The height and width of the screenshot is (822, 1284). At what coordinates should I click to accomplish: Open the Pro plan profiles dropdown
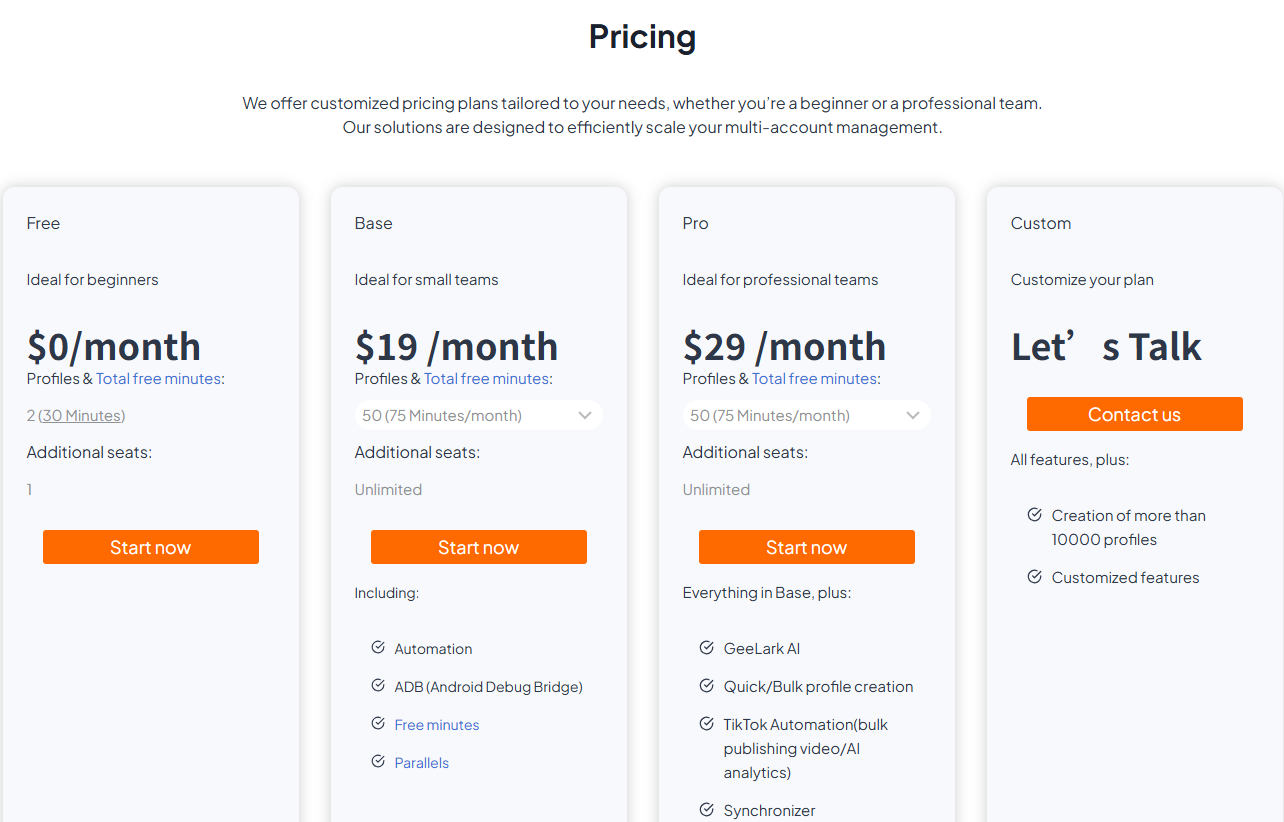pos(806,415)
